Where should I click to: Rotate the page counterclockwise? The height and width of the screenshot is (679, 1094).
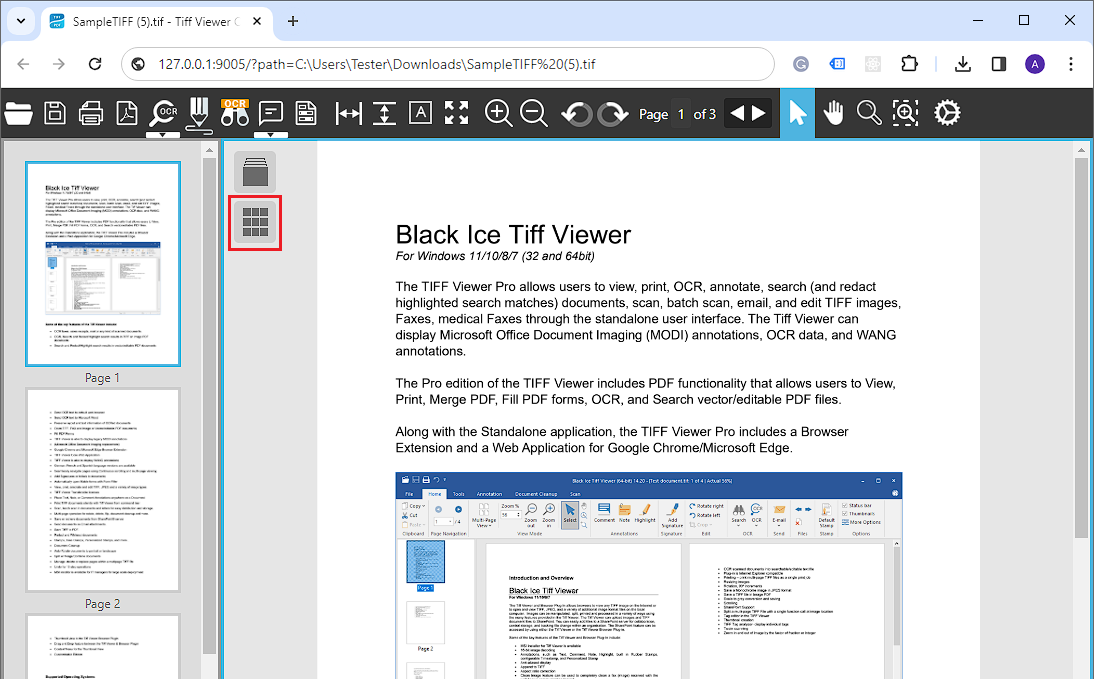tap(576, 113)
